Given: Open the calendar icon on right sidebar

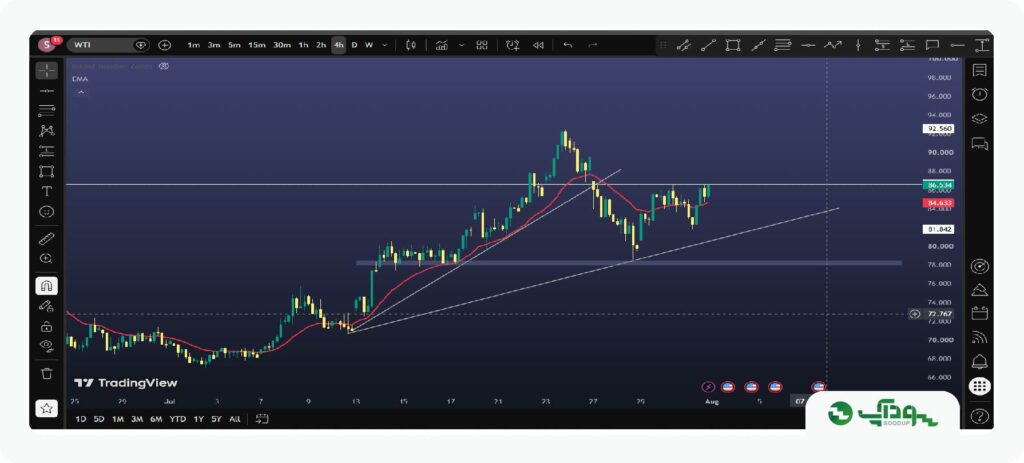Looking at the screenshot, I should coord(979,313).
